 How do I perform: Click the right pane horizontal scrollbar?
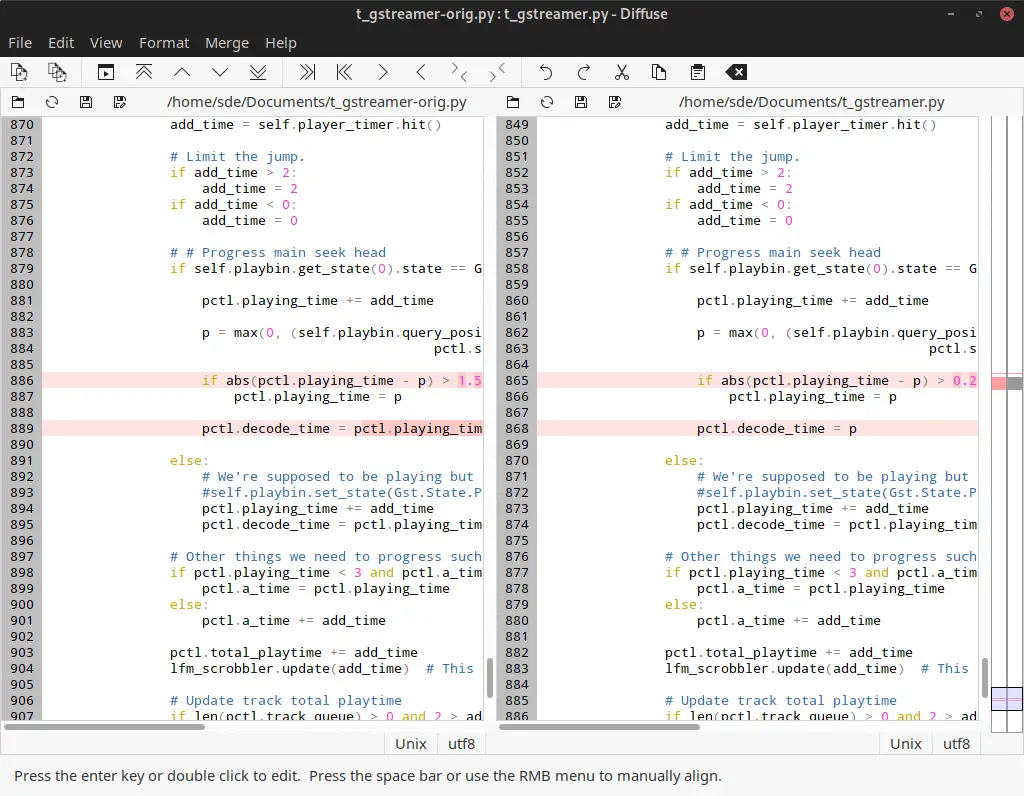(600, 726)
